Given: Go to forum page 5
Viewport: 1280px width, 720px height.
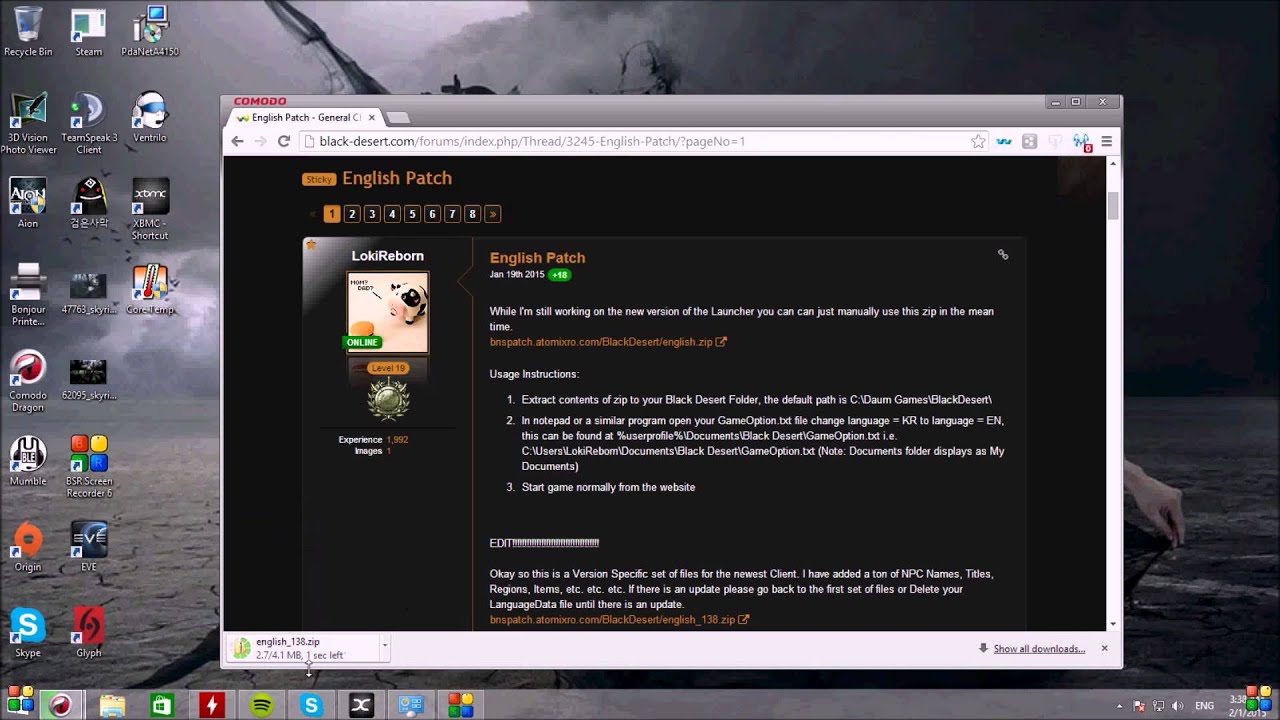Looking at the screenshot, I should pos(412,214).
